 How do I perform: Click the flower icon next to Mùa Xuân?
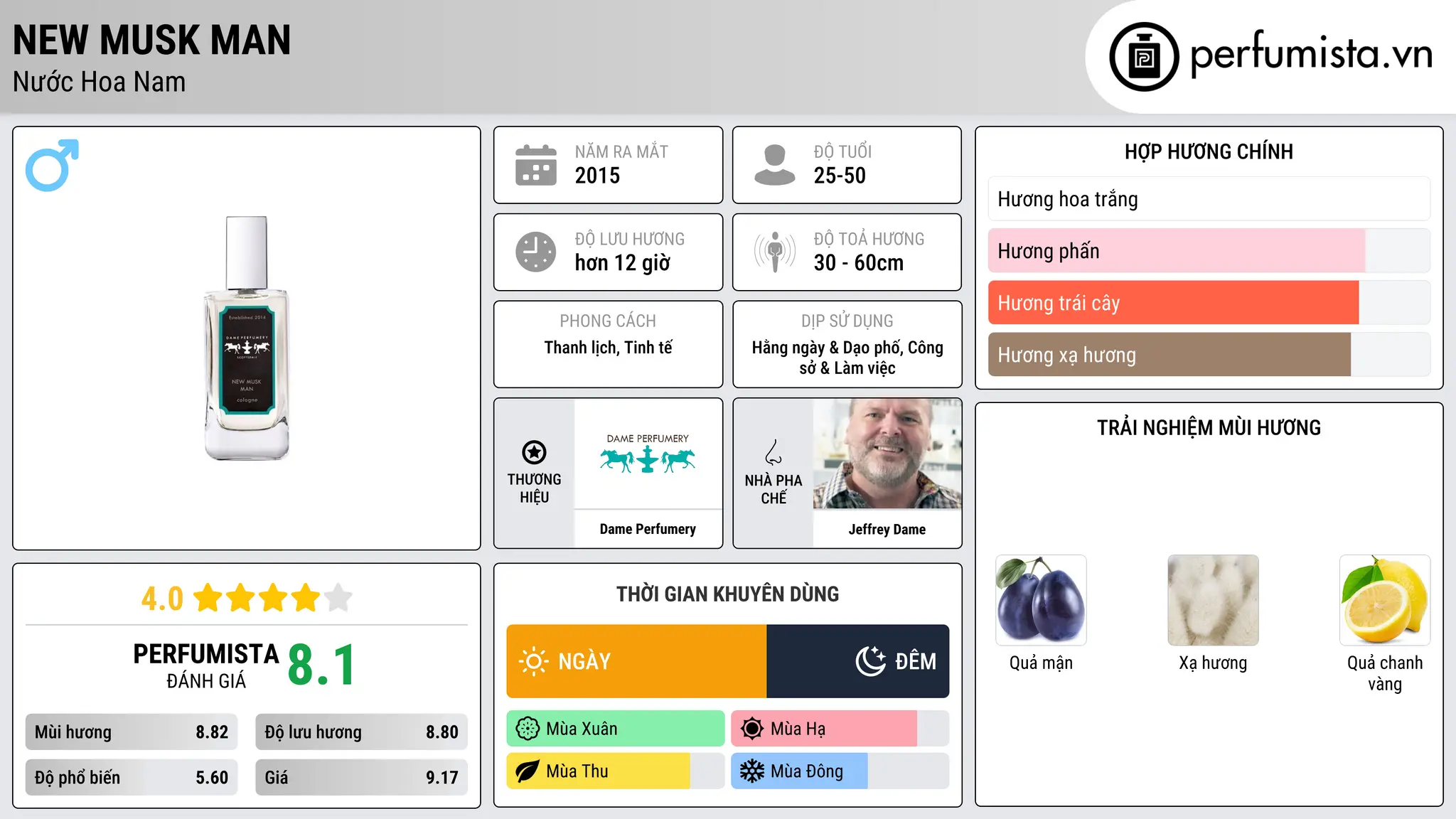528,729
